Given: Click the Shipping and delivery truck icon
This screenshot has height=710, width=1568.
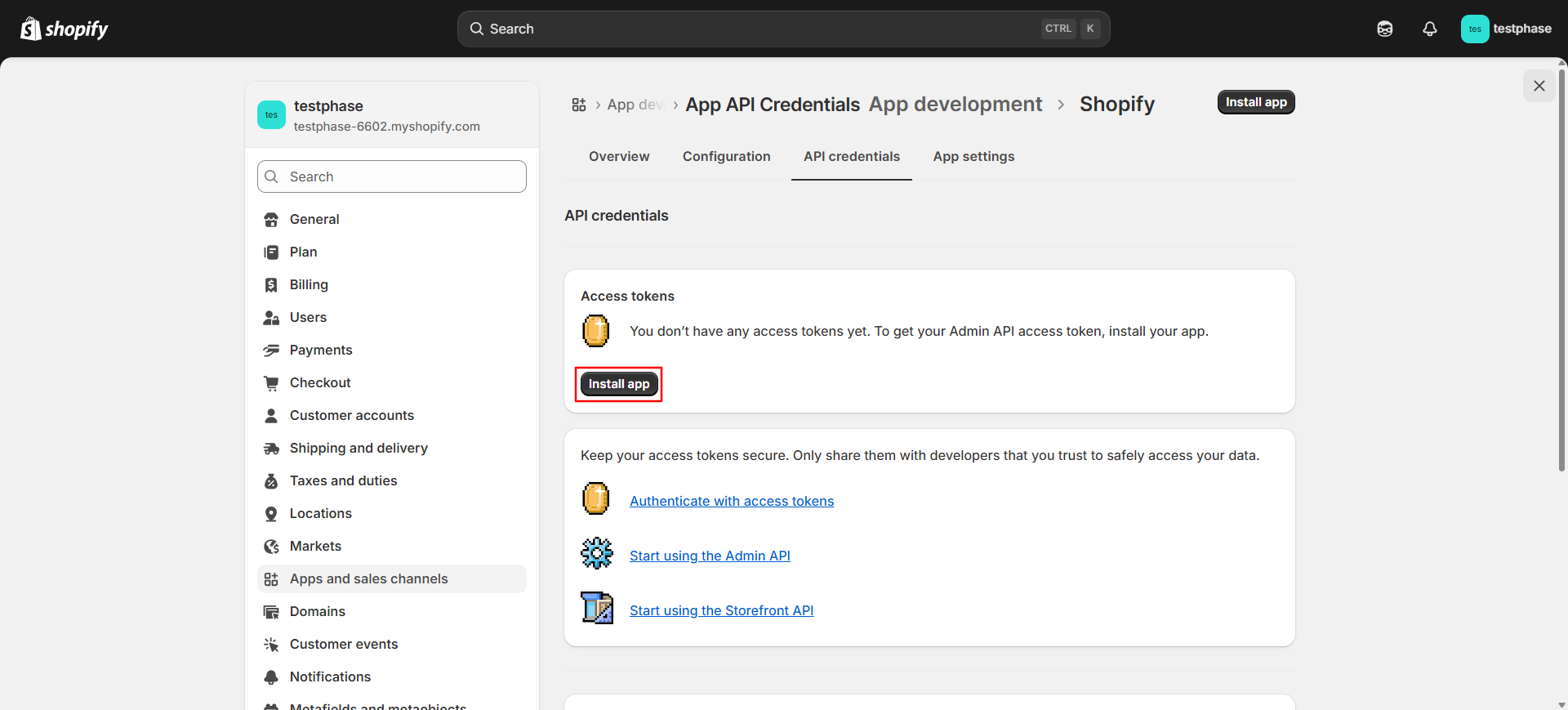Looking at the screenshot, I should 271,449.
